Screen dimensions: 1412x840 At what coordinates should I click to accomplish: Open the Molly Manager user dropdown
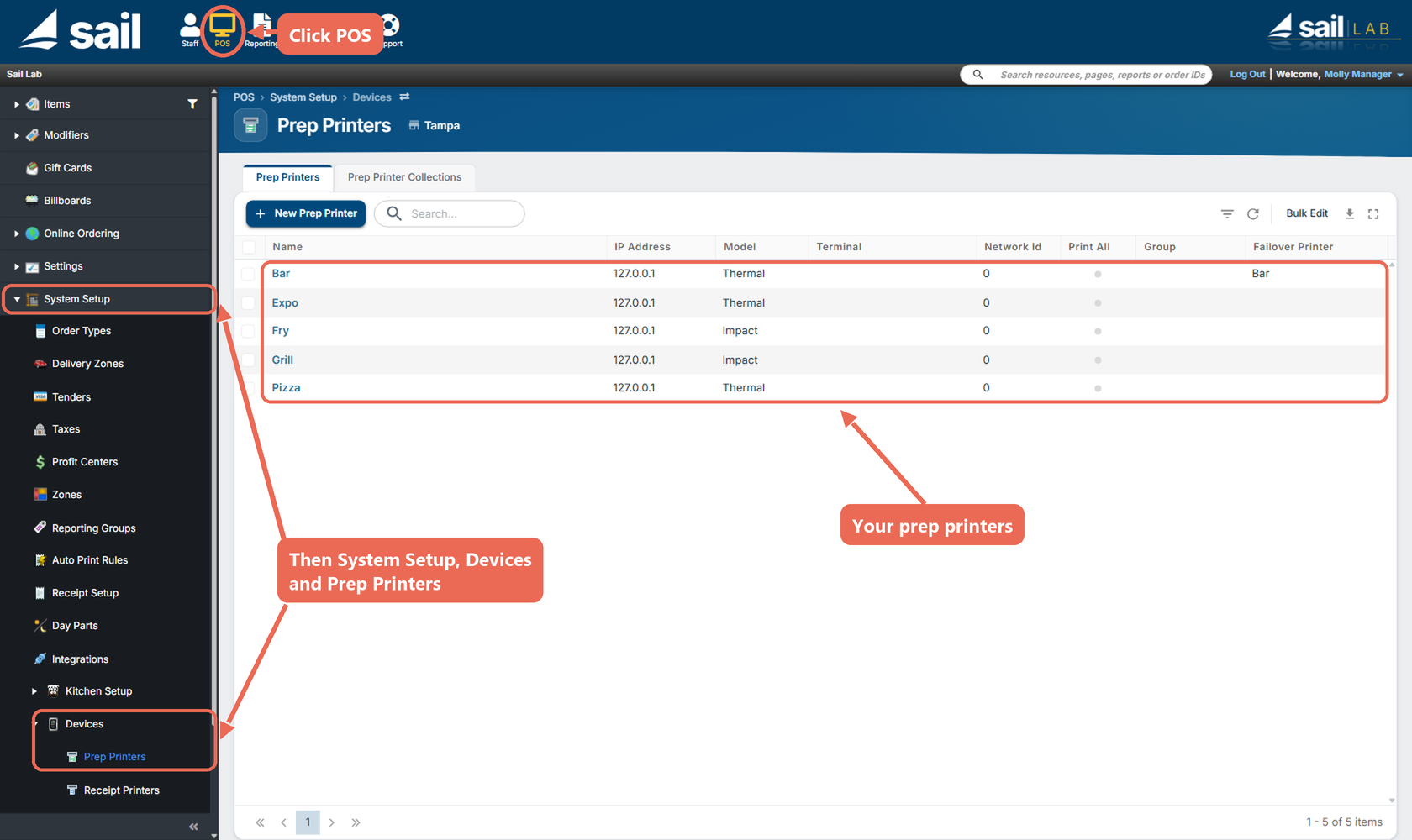pyautogui.click(x=1363, y=75)
